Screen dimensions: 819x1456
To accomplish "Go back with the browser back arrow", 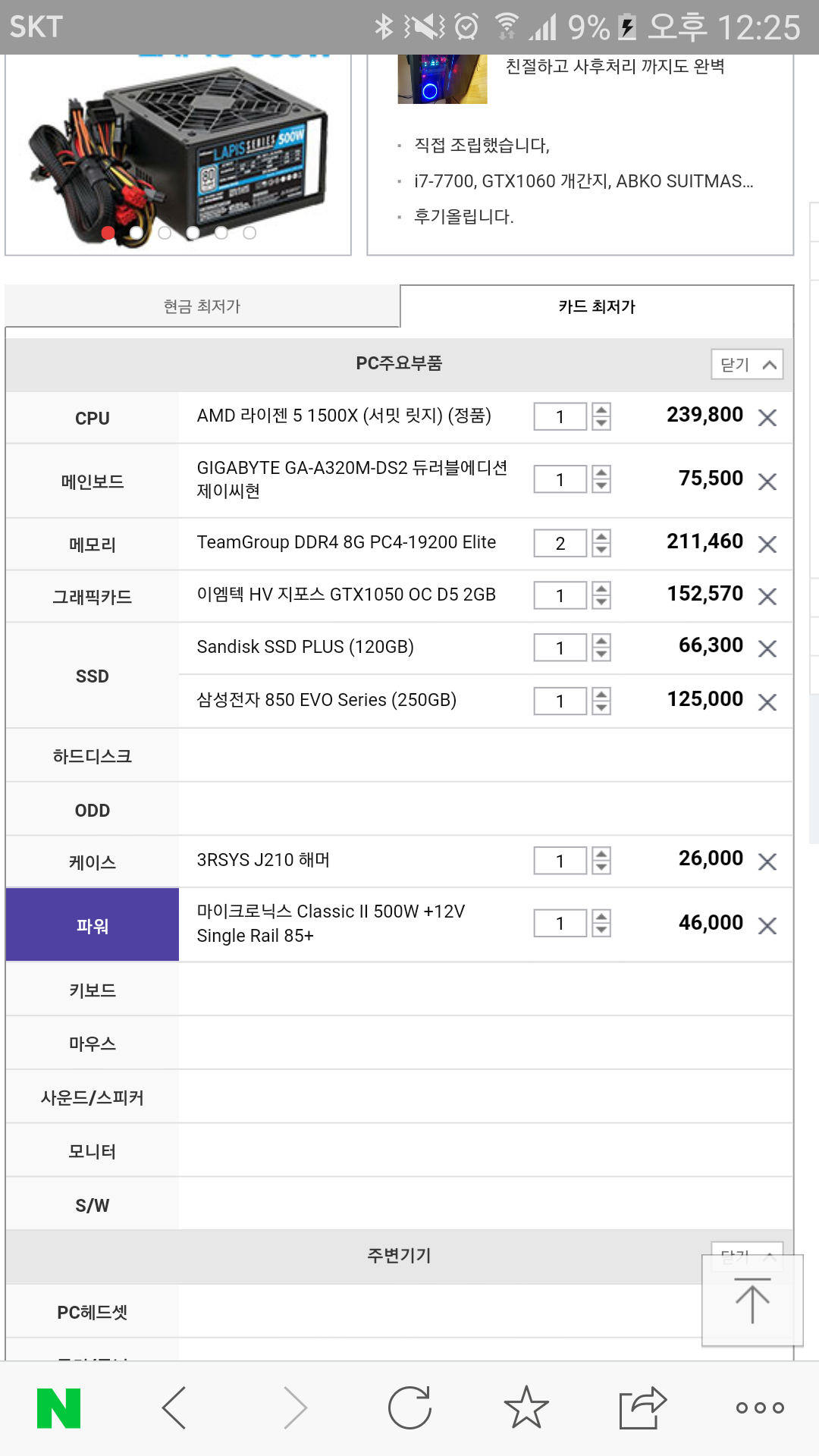I will click(174, 1408).
